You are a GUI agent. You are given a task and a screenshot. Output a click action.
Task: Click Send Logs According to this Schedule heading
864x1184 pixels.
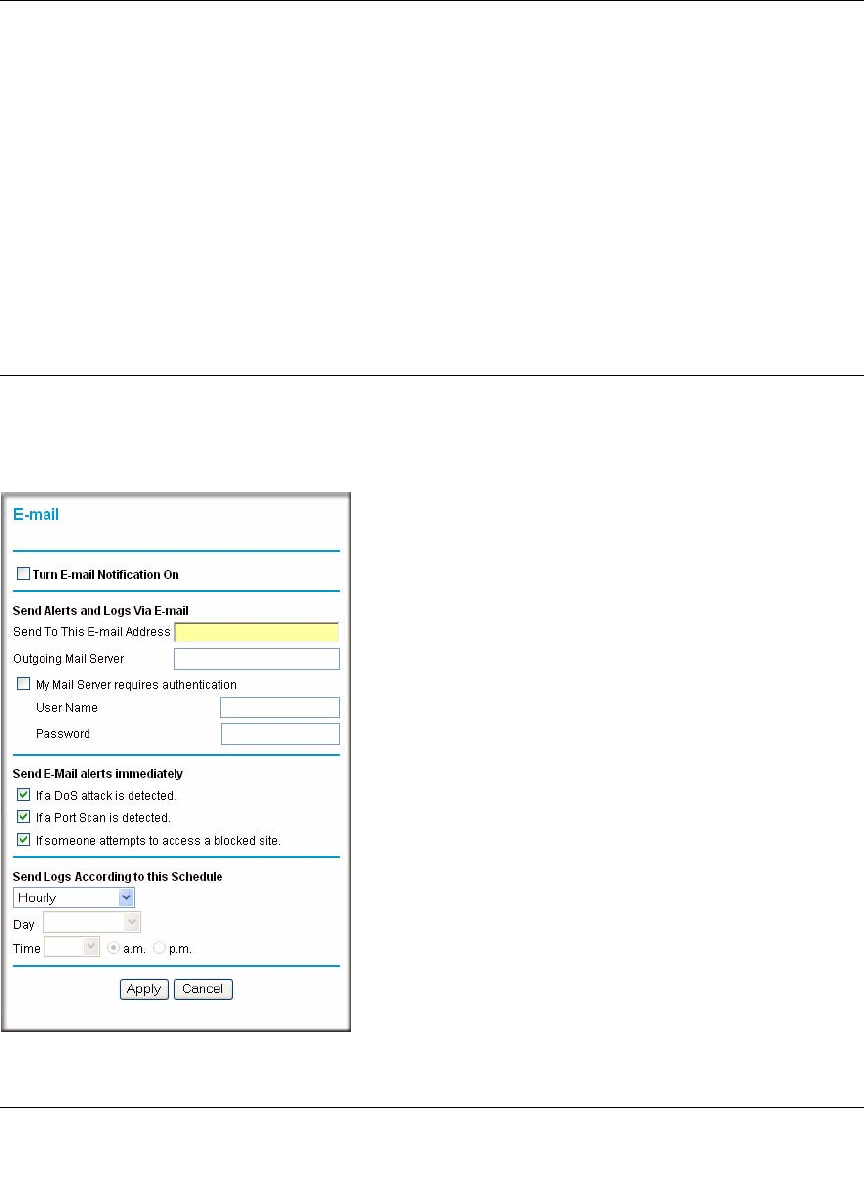pyautogui.click(x=117, y=877)
